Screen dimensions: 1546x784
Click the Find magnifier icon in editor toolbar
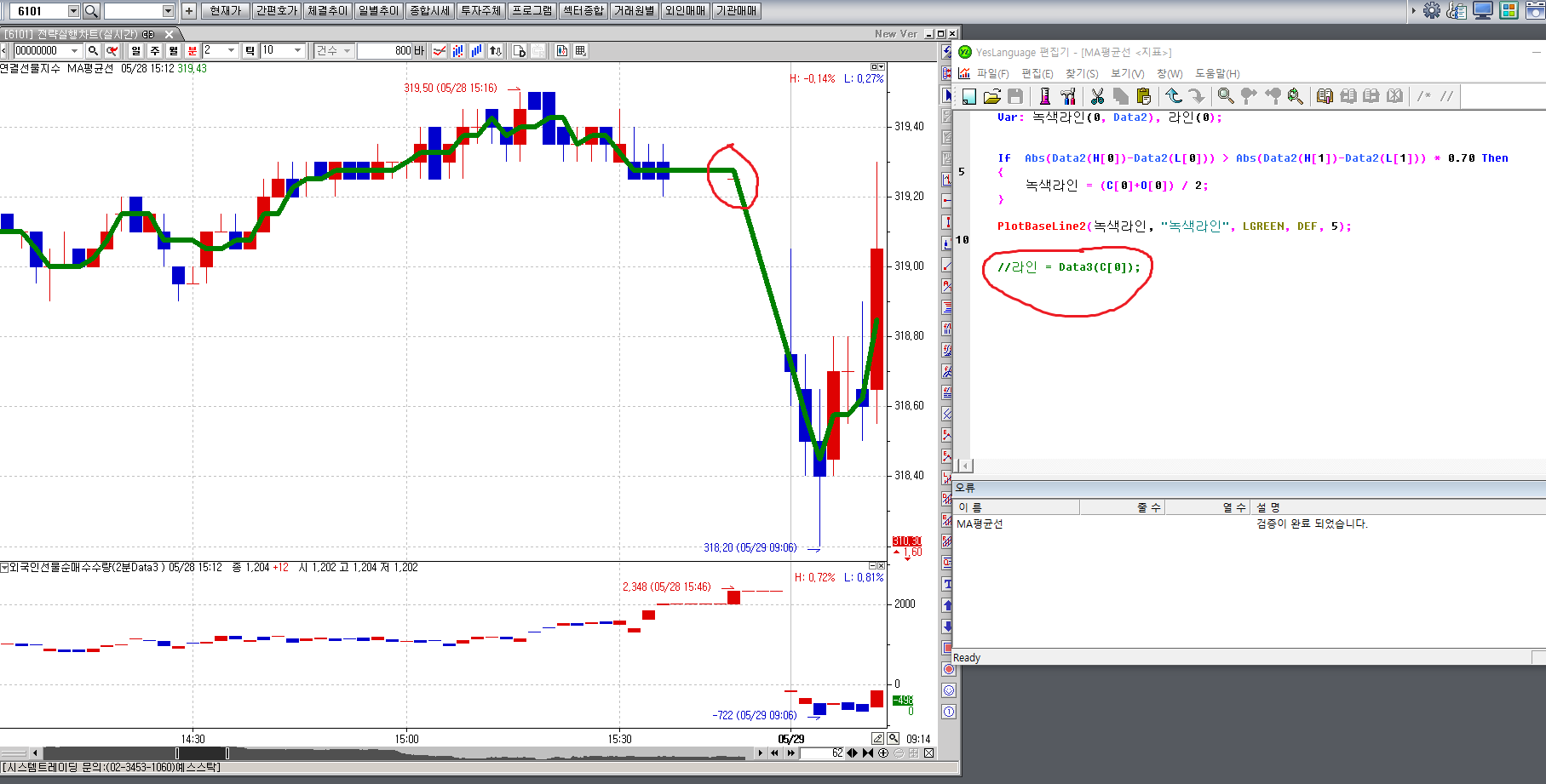[1225, 96]
